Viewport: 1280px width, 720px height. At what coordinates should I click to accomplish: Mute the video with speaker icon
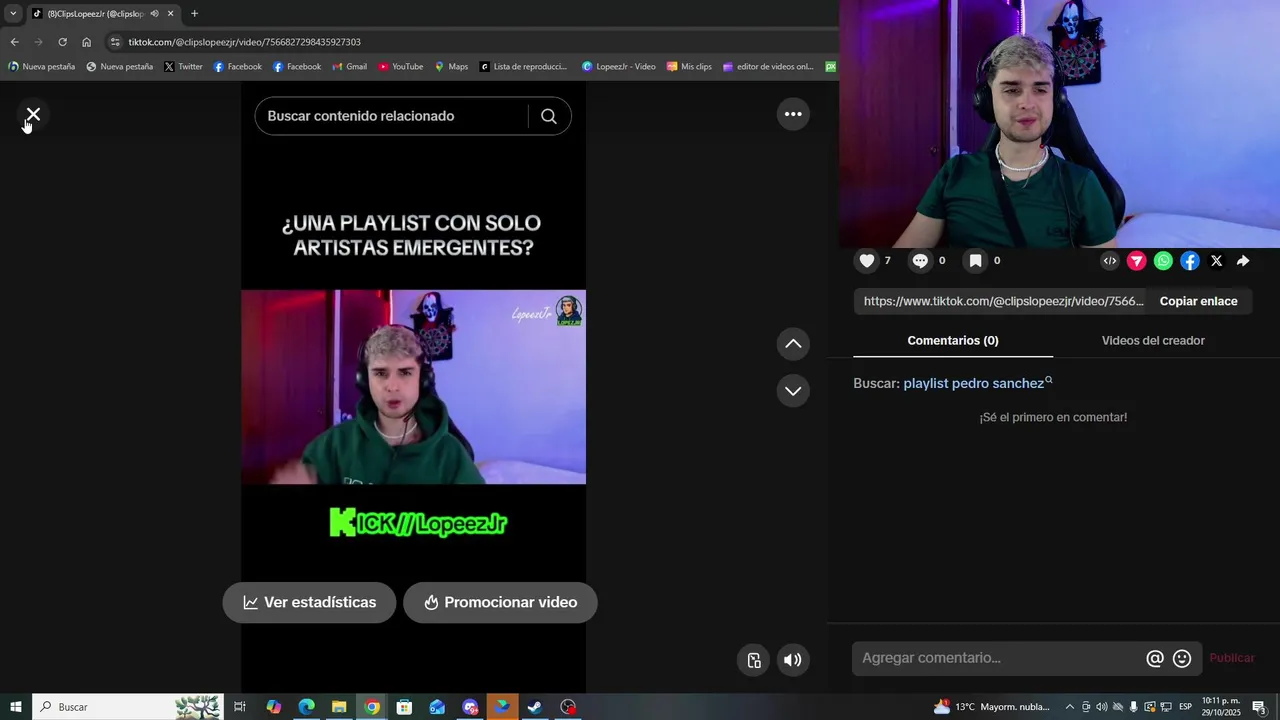click(793, 660)
